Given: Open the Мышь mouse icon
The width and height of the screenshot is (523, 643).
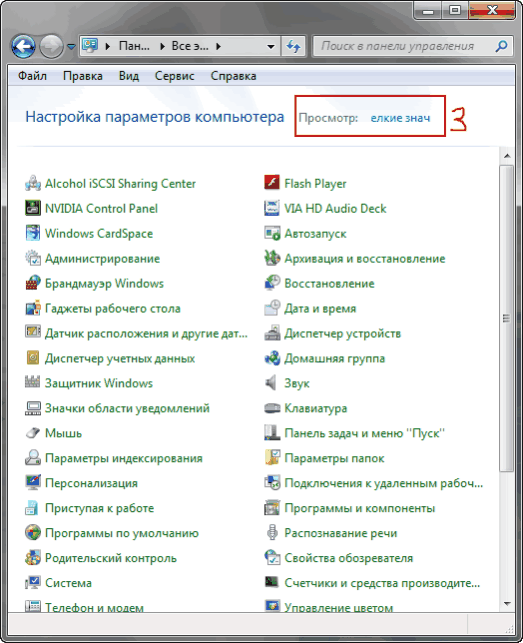Looking at the screenshot, I should [x=33, y=433].
